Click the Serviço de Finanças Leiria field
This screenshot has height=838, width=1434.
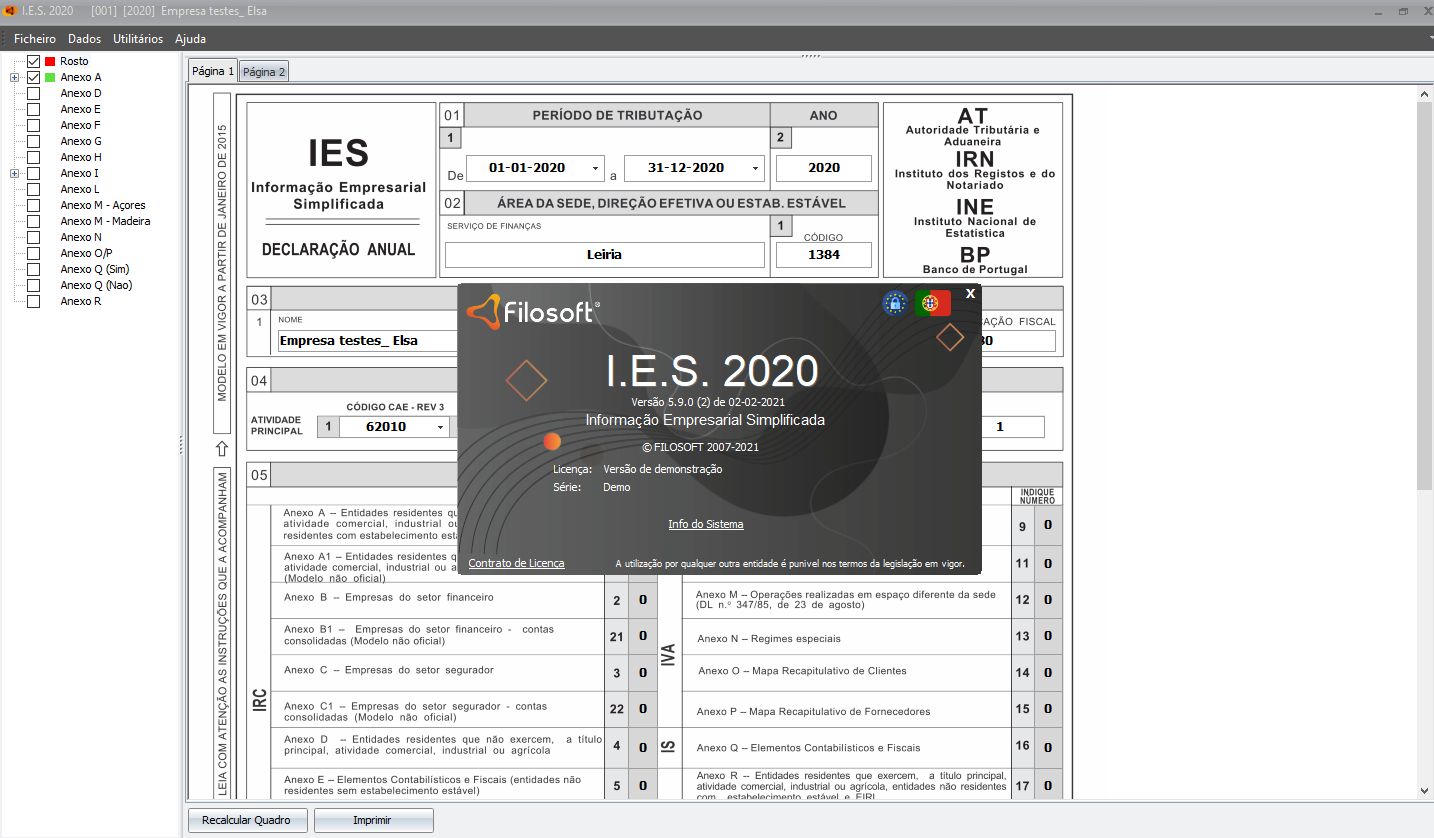pos(604,255)
